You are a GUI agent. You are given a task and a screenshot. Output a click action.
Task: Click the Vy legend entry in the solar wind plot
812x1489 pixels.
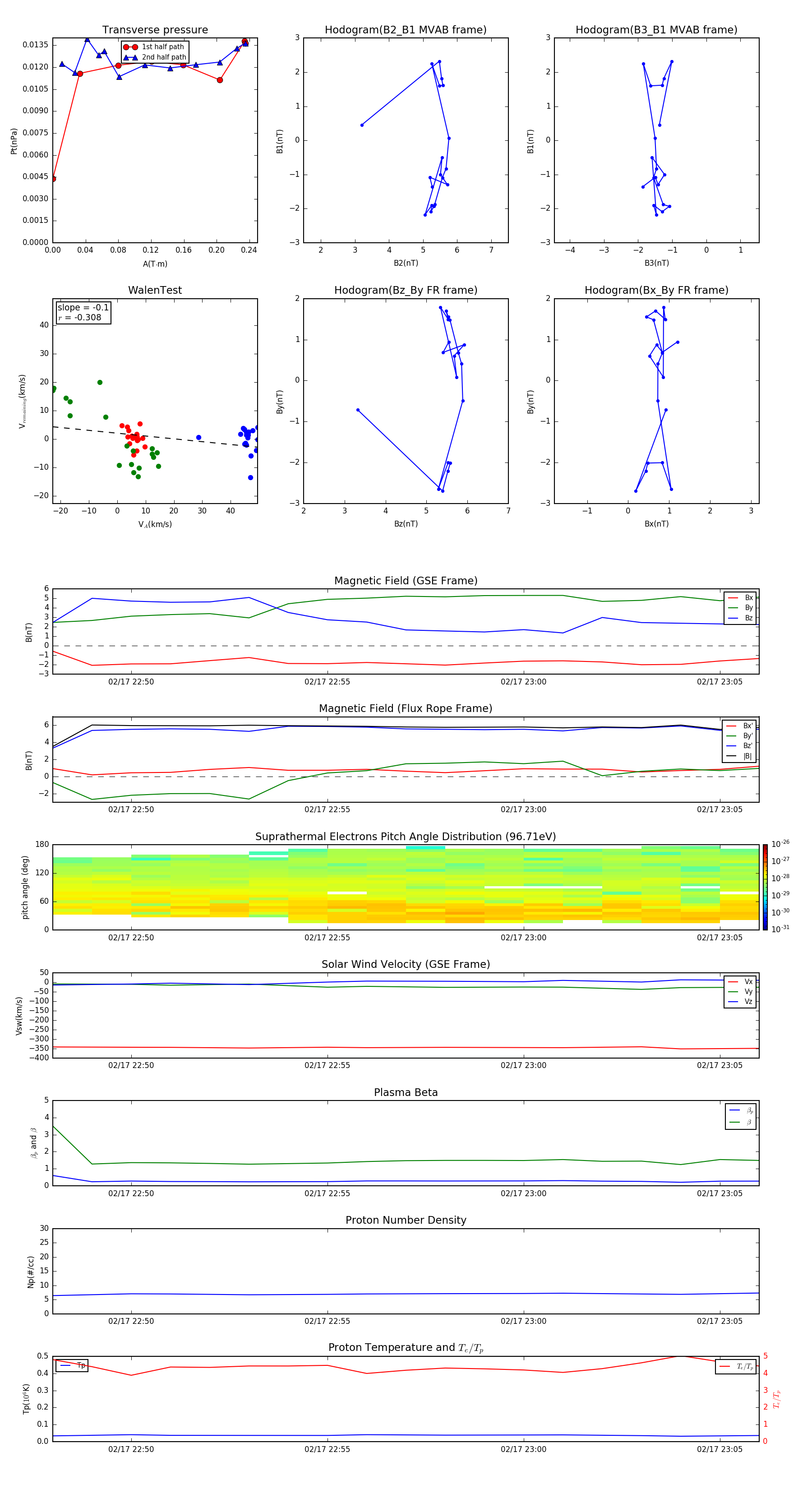tap(740, 992)
